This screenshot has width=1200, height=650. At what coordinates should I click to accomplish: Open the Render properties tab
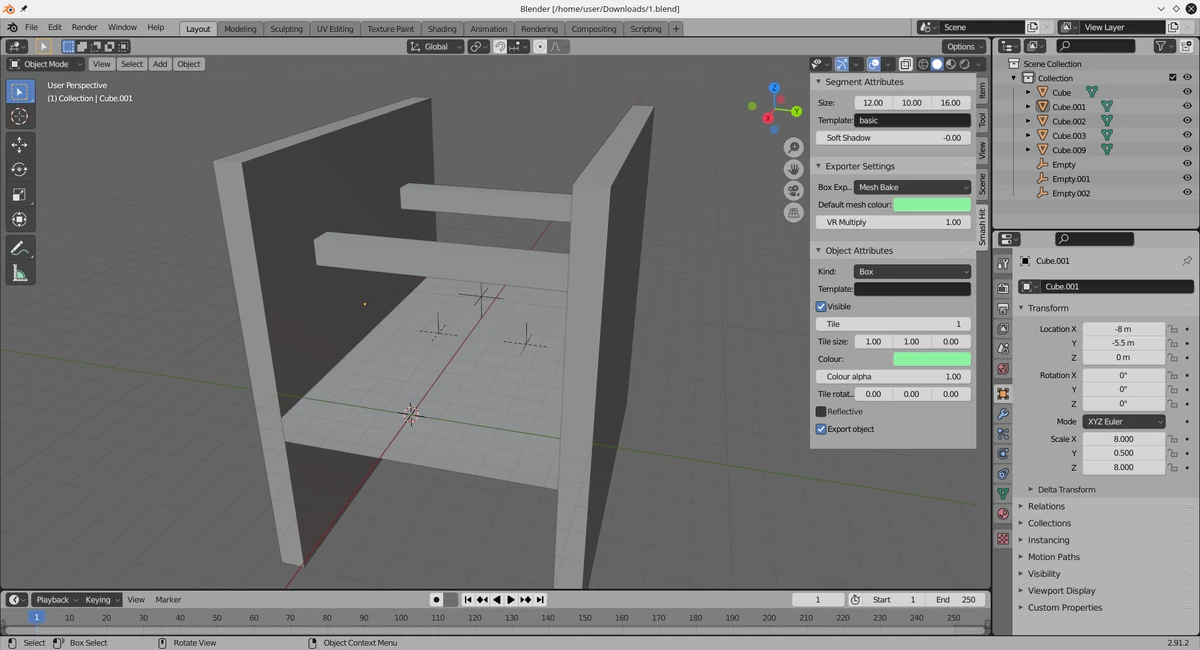(1002, 290)
